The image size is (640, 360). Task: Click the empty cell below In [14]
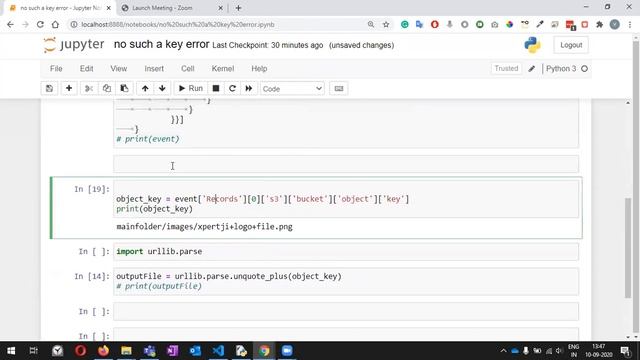click(346, 311)
